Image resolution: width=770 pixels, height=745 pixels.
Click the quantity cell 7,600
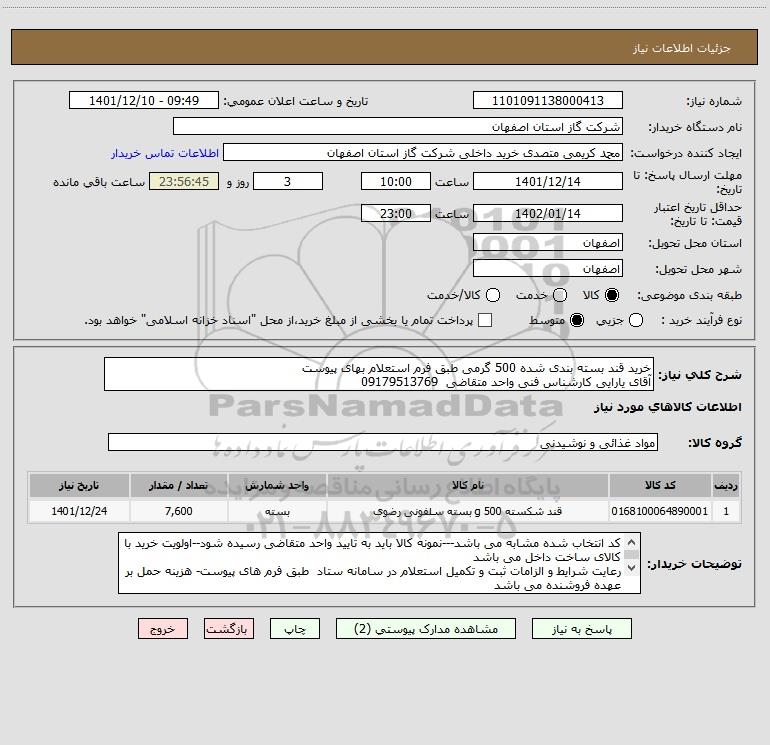pos(179,511)
